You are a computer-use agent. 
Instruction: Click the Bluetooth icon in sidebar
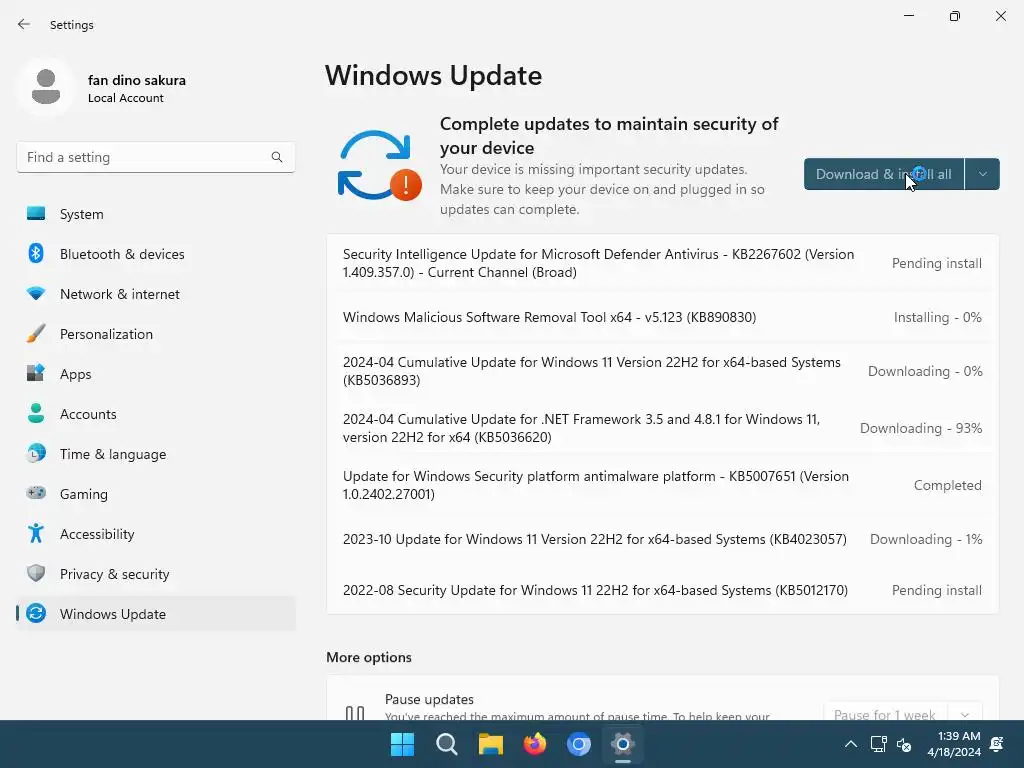tap(36, 253)
